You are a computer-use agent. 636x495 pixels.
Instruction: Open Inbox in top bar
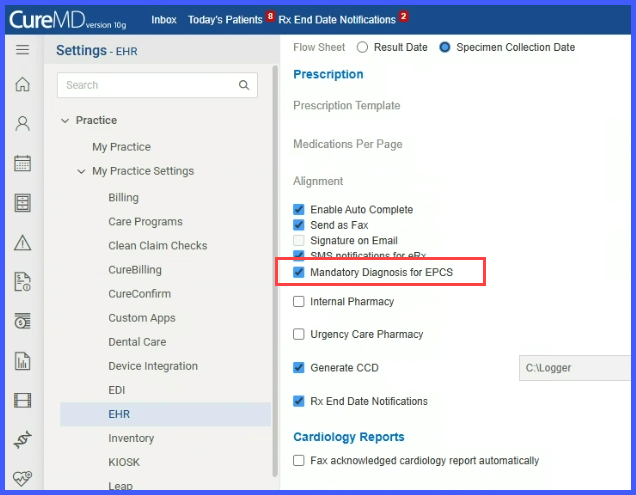(x=164, y=20)
